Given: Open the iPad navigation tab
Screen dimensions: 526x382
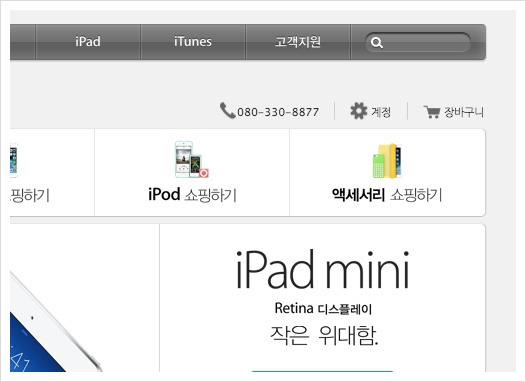Looking at the screenshot, I should pos(88,42).
